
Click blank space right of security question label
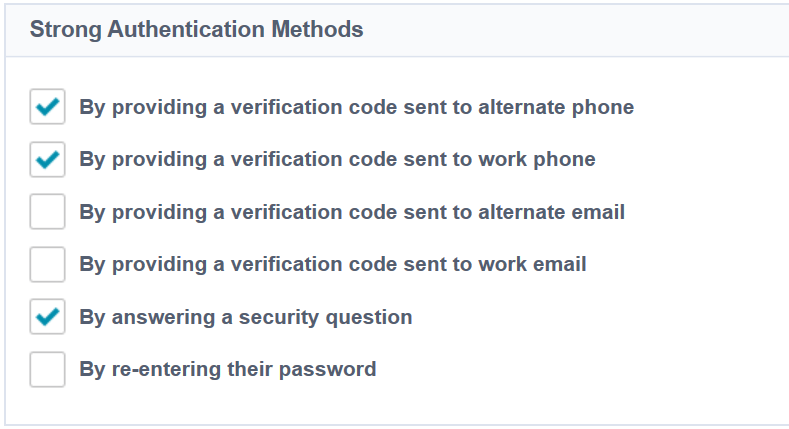600,317
